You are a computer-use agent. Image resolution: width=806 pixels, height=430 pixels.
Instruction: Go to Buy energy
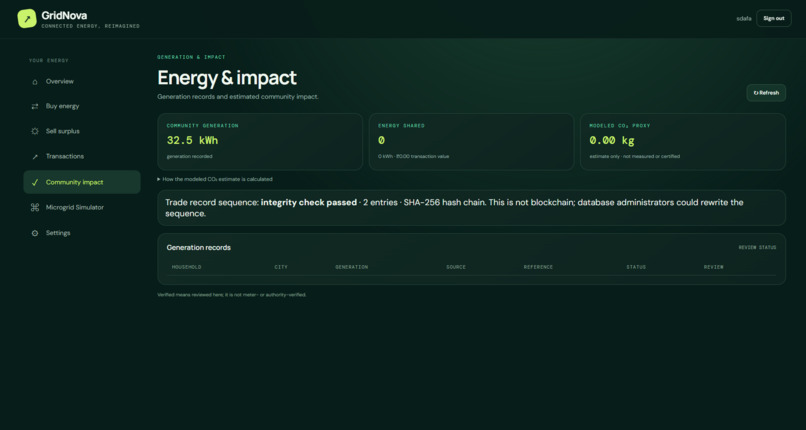pyautogui.click(x=82, y=106)
